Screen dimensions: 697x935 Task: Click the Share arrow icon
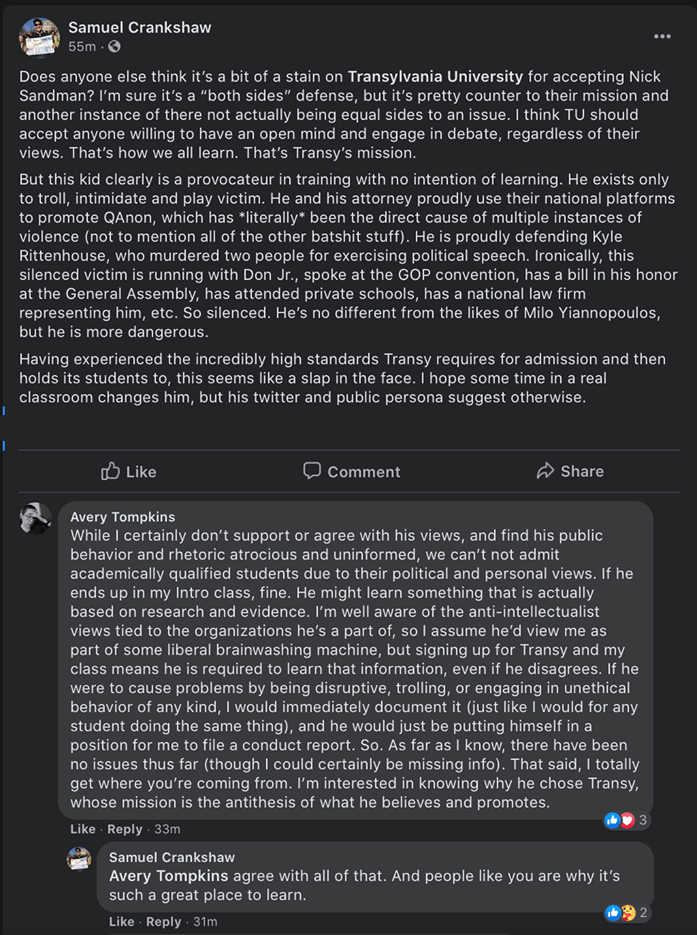(x=545, y=471)
